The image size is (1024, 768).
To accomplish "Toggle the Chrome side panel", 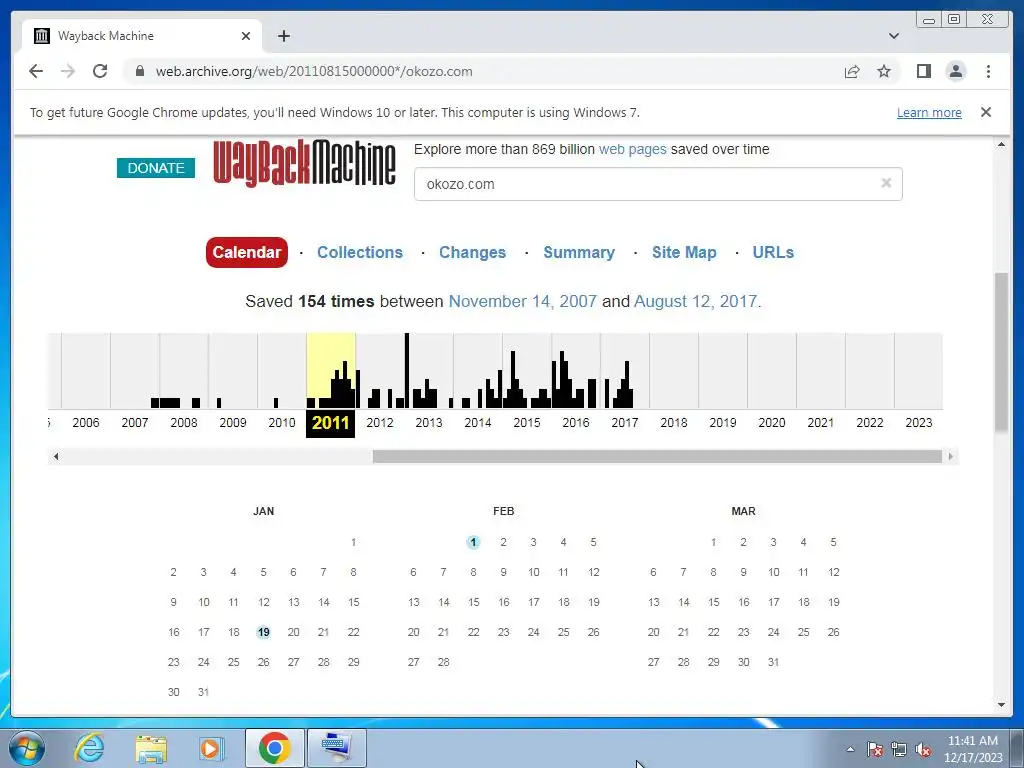I will point(923,71).
